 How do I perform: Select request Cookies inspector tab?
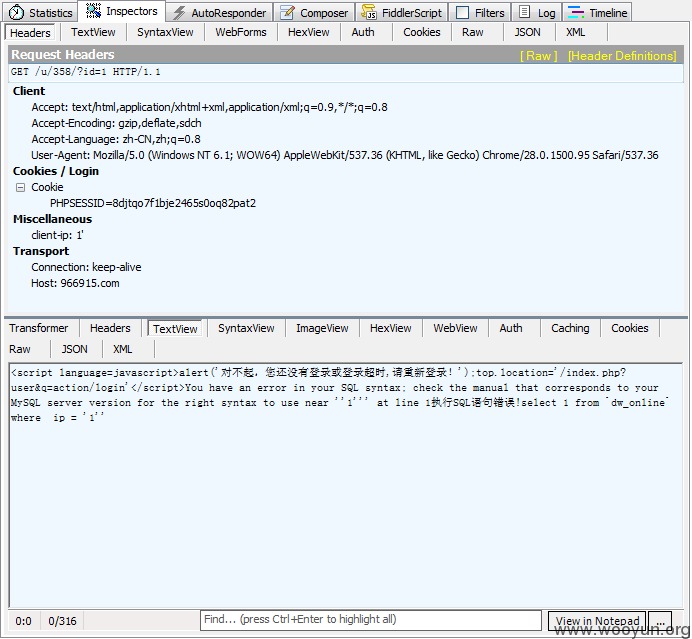(421, 32)
